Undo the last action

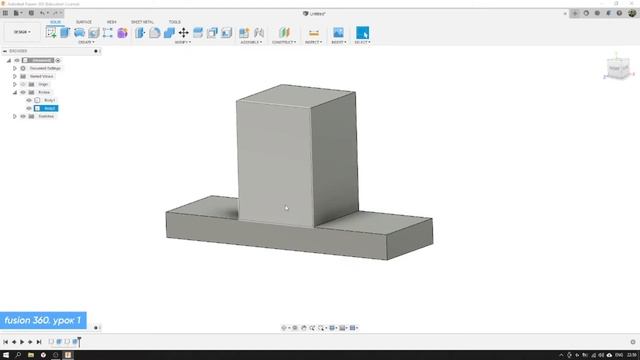(x=42, y=13)
